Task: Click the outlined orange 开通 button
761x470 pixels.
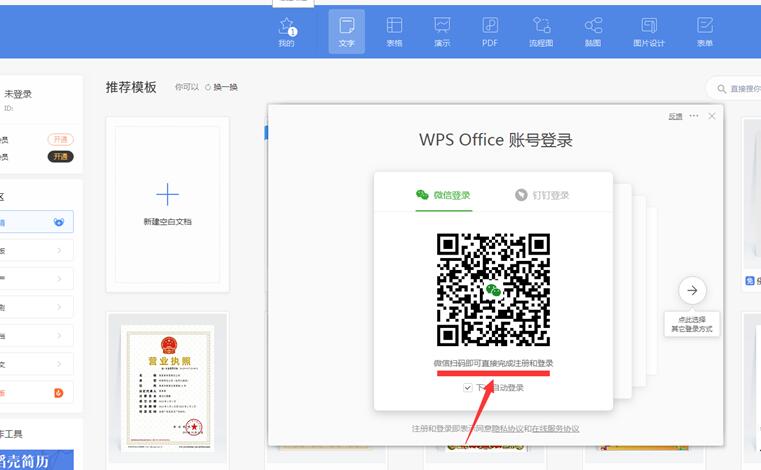Action: point(60,140)
